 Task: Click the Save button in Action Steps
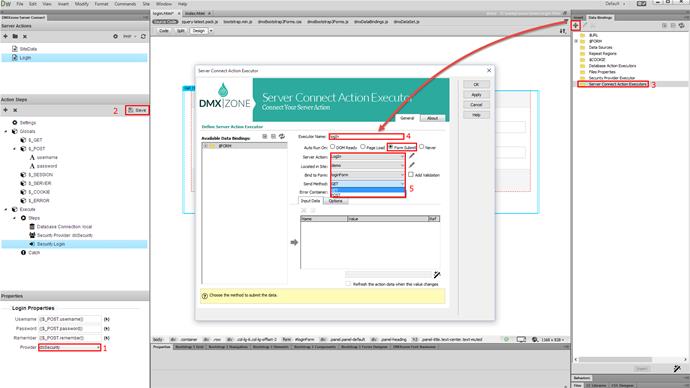[137, 110]
